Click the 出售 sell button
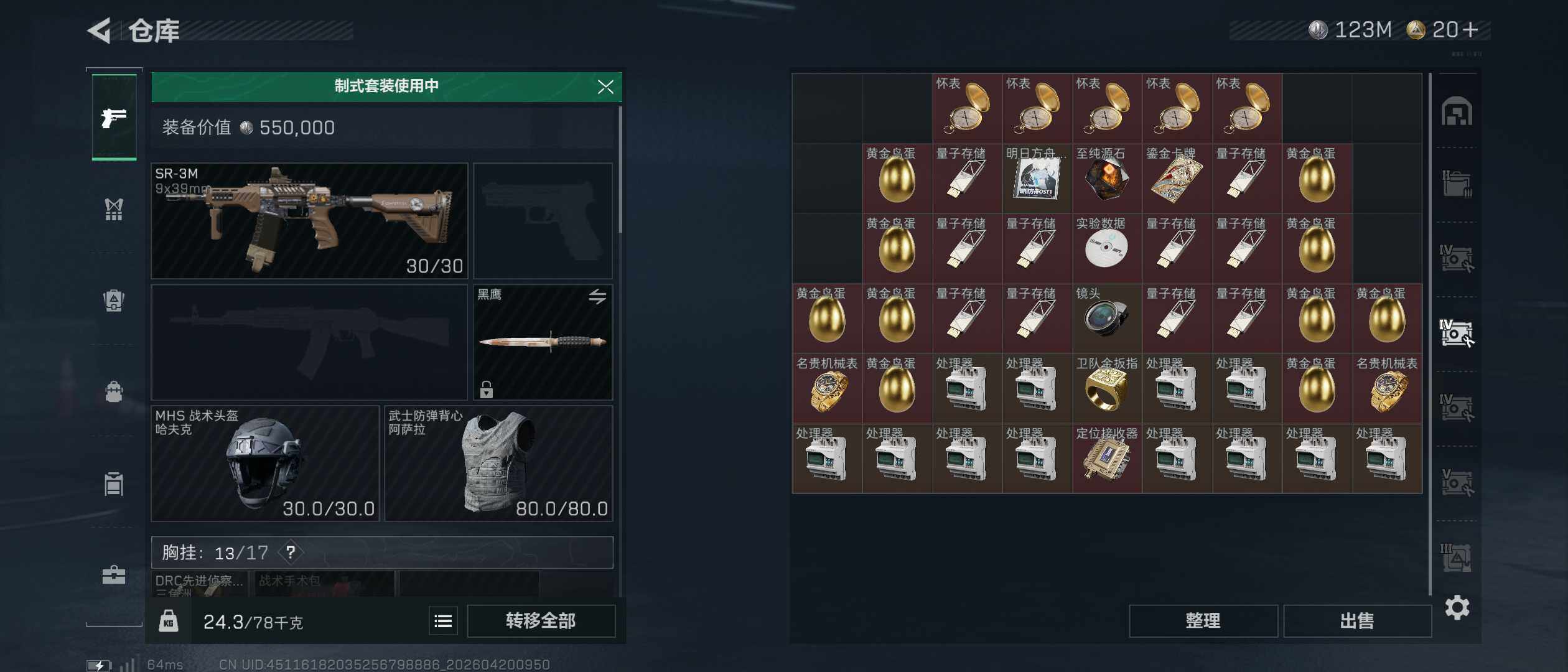Screen dimensions: 1568x672 (x=1357, y=621)
